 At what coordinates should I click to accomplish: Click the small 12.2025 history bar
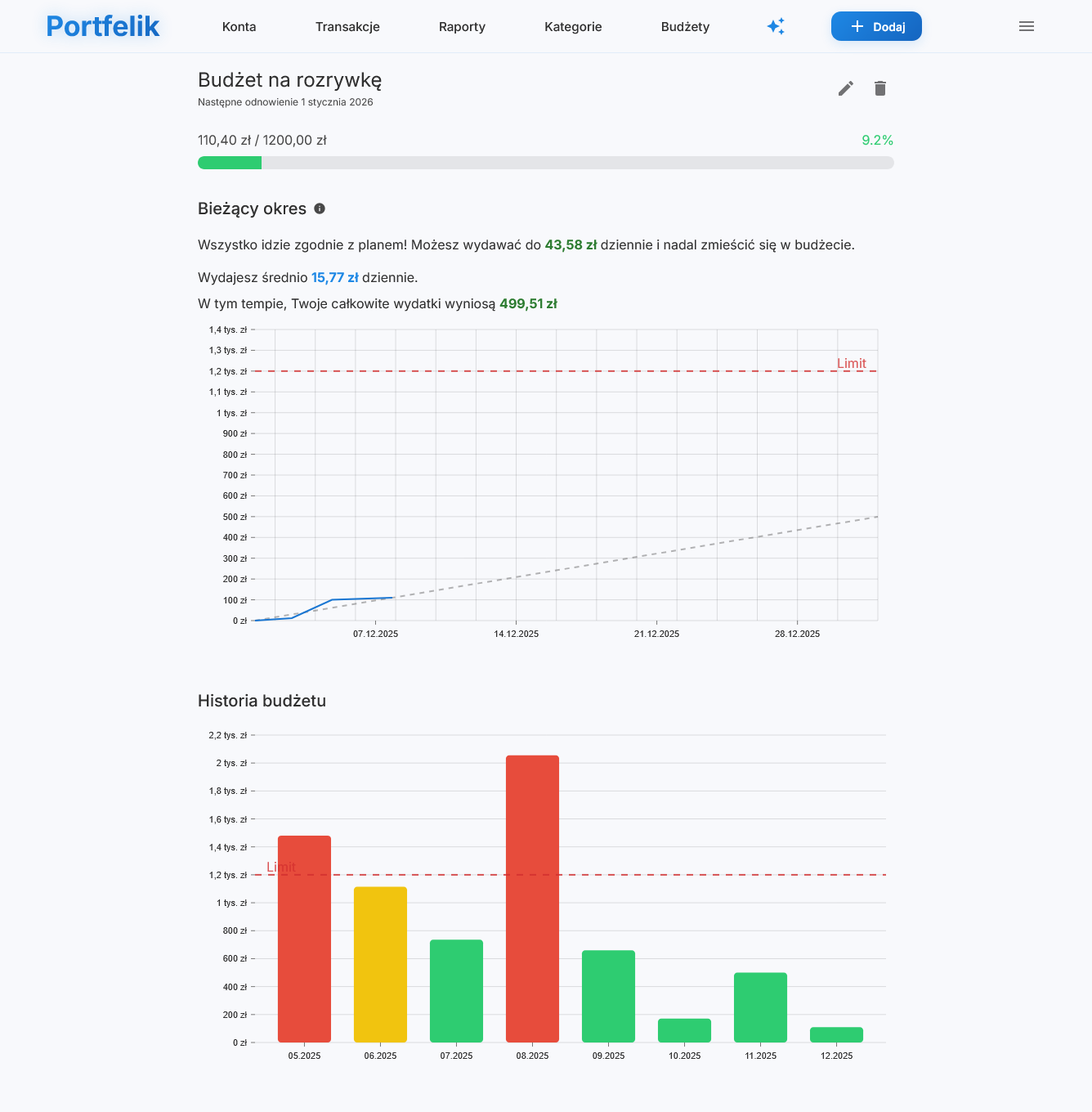point(836,1035)
